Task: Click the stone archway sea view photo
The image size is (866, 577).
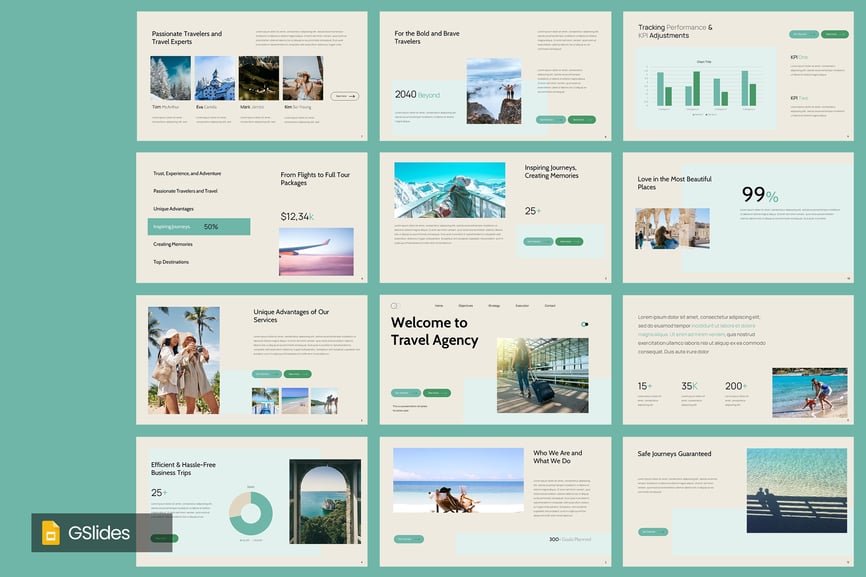Action: coord(325,501)
